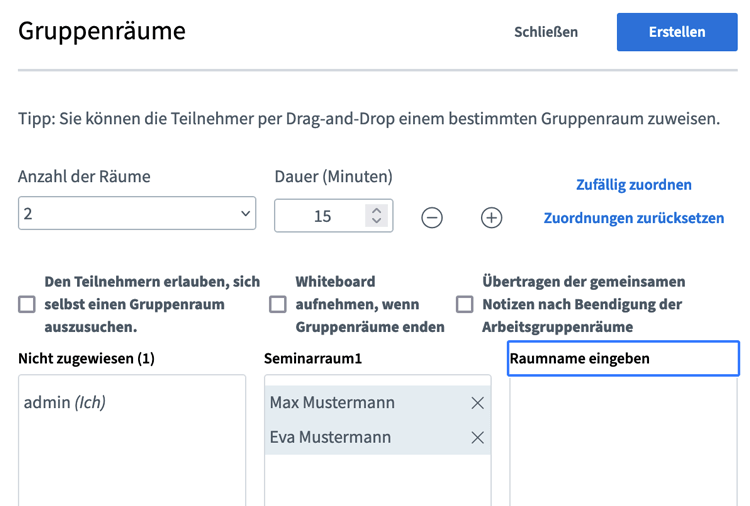Viewport: 750px width, 506px height.
Task: Click the Dauer (Minuten) label
Action: (333, 176)
